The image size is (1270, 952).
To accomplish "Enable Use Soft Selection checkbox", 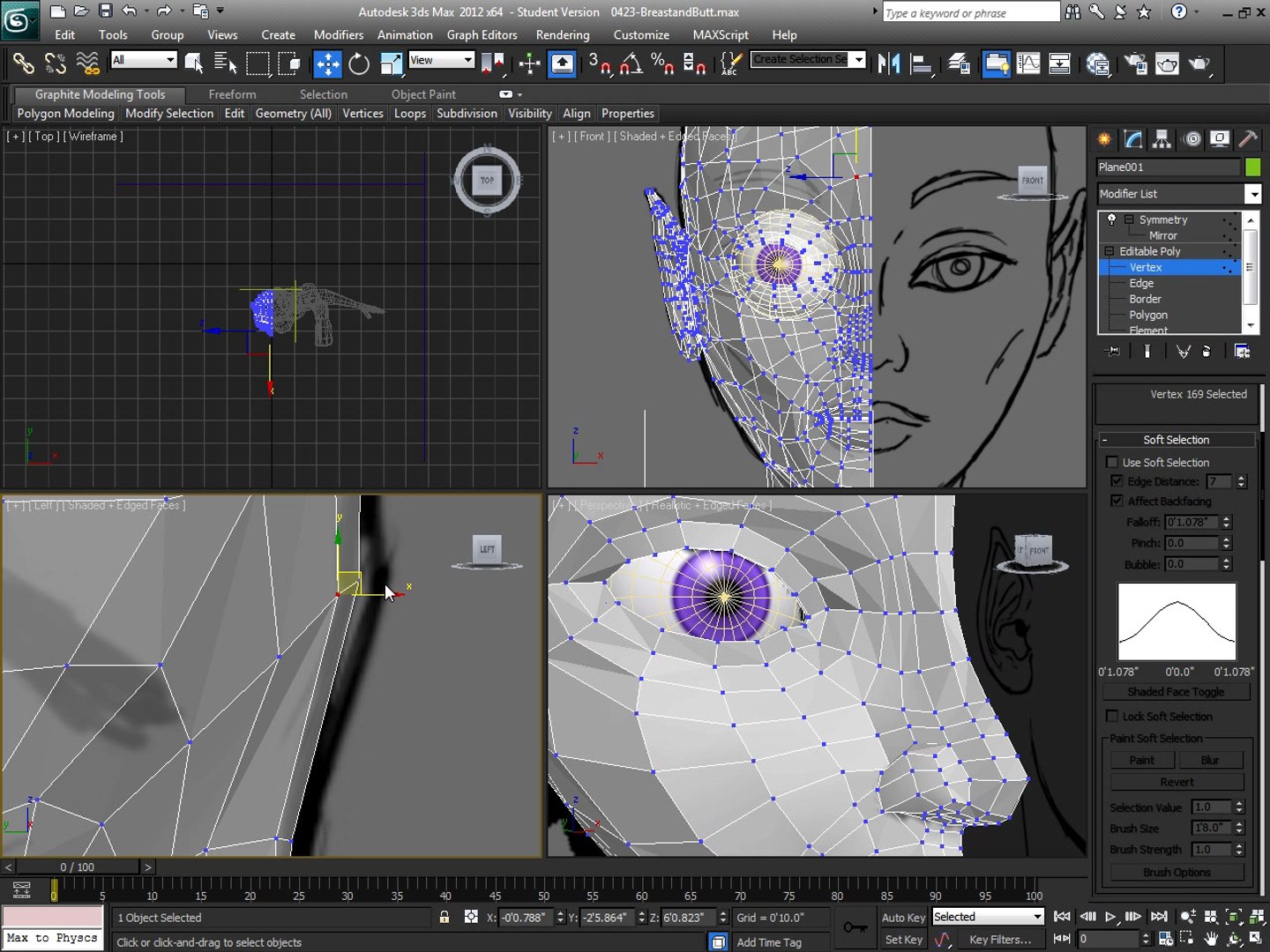I will (1112, 462).
